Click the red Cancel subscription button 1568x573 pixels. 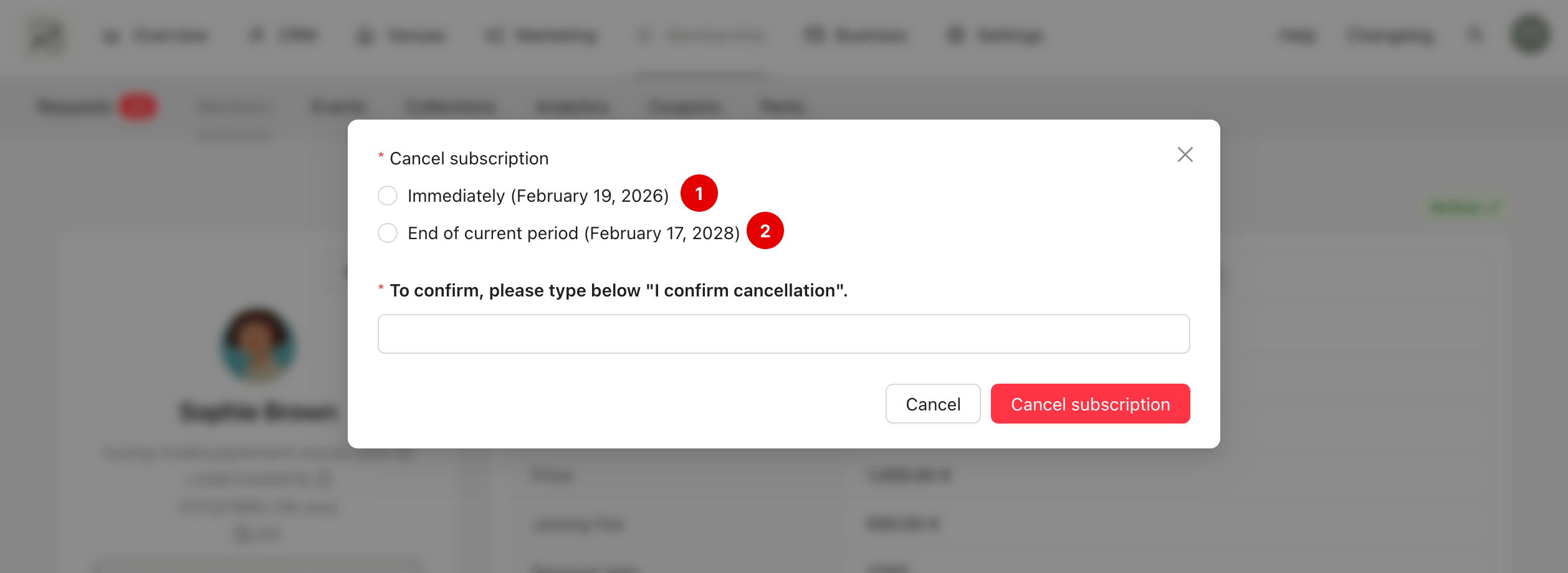click(x=1090, y=404)
